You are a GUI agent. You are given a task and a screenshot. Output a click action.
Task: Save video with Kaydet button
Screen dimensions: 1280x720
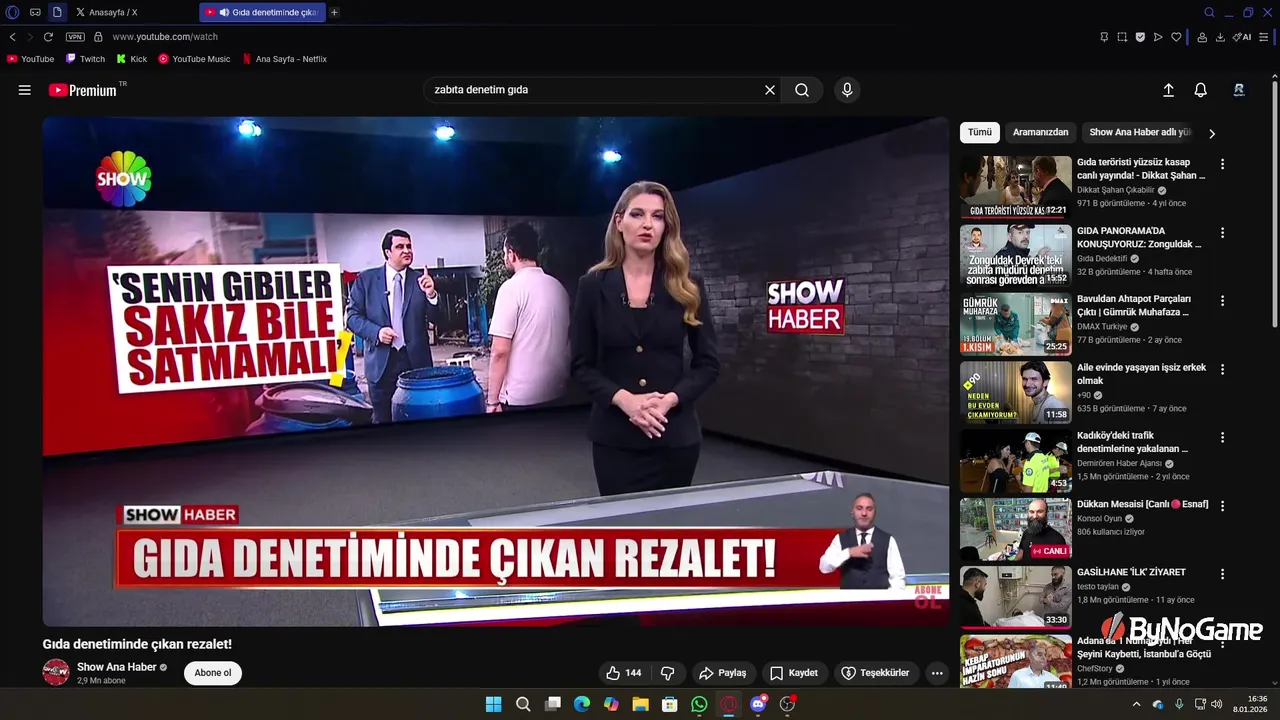794,673
